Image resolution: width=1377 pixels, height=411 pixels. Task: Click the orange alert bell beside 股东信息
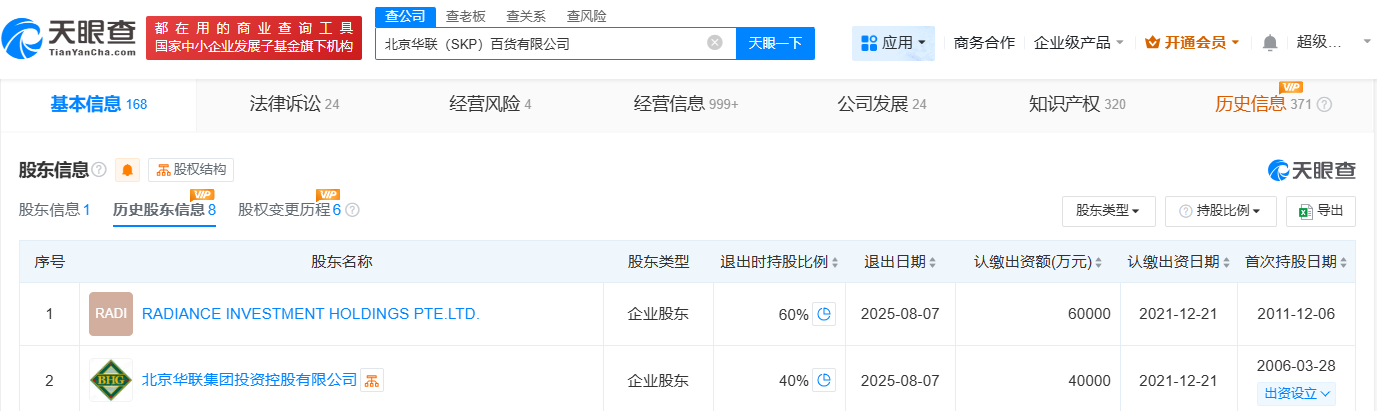pyautogui.click(x=128, y=170)
